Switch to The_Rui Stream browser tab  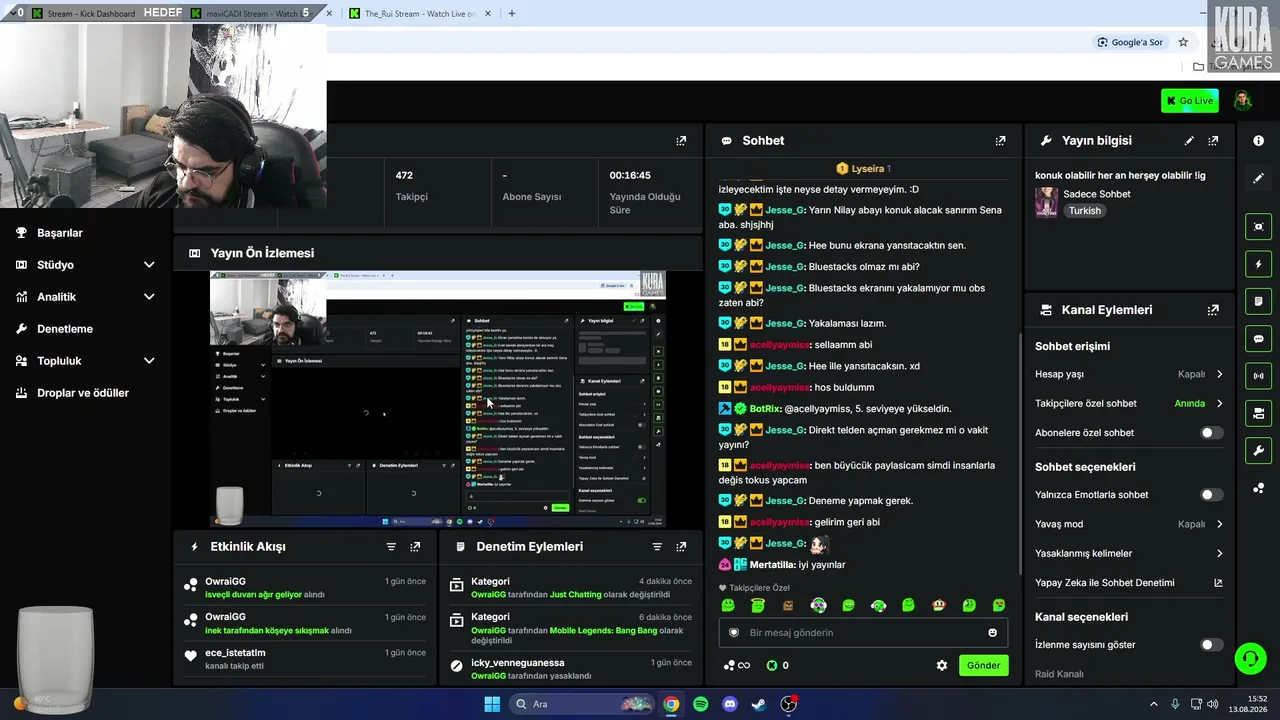click(x=420, y=13)
